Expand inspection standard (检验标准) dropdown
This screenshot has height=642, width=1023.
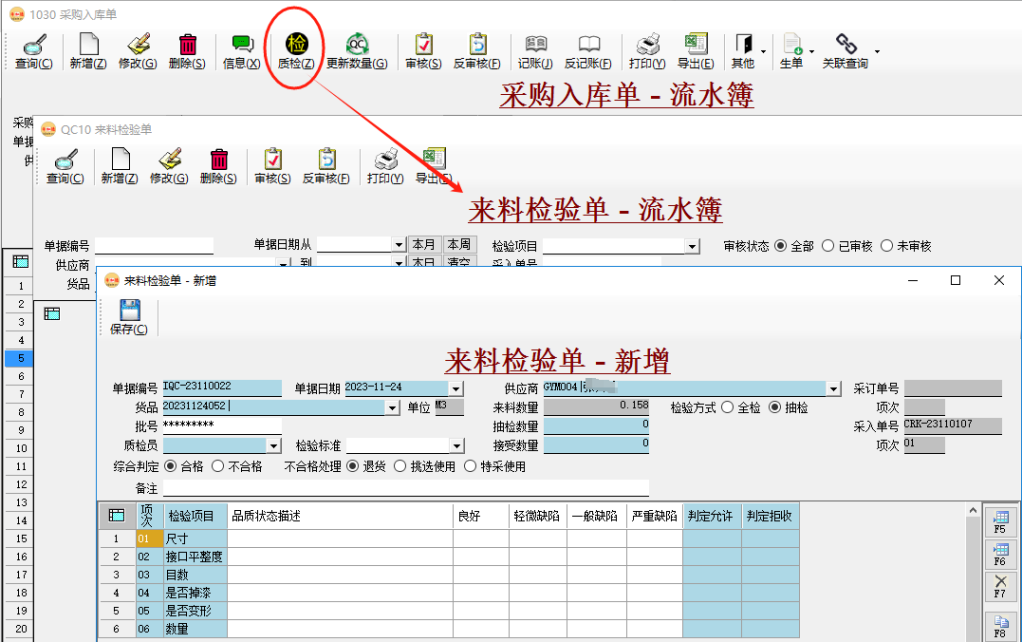pyautogui.click(x=457, y=446)
